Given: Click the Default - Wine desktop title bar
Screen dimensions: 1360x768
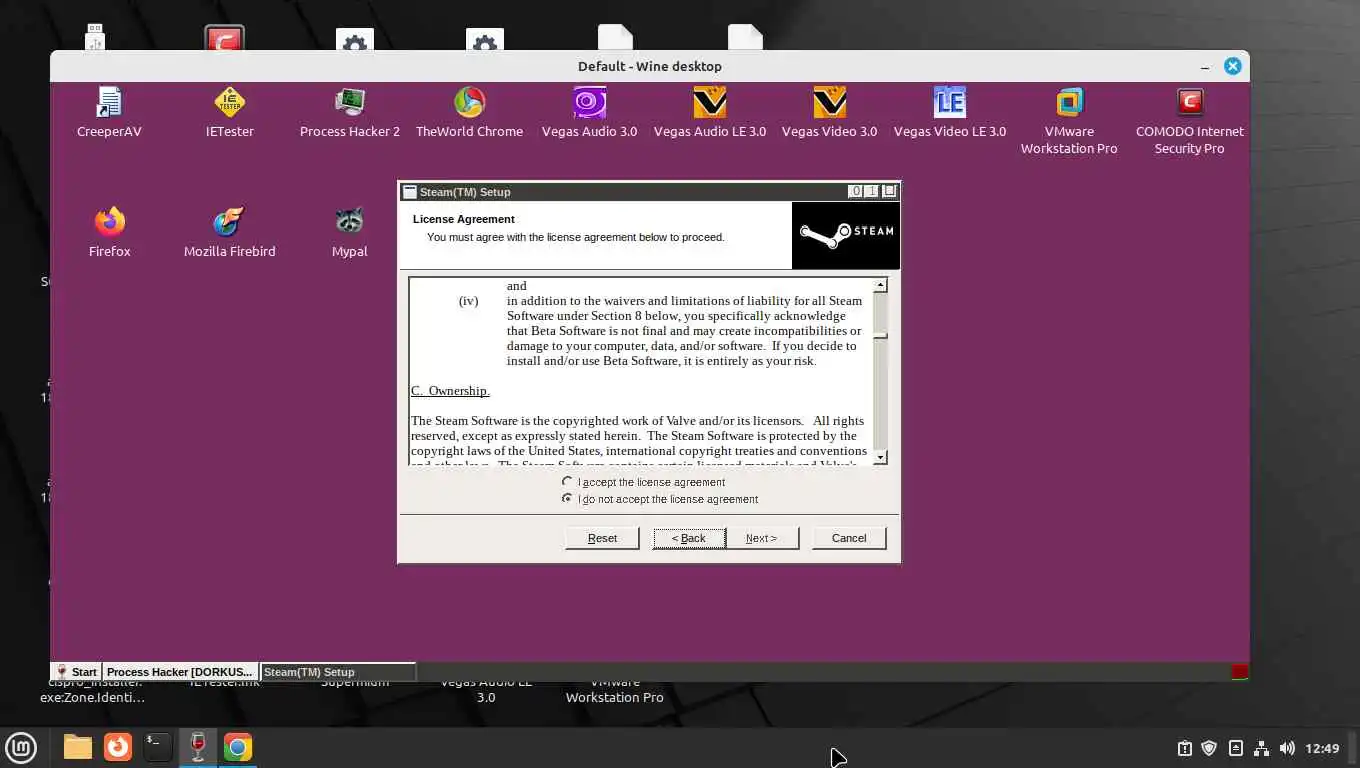Looking at the screenshot, I should 649,66.
